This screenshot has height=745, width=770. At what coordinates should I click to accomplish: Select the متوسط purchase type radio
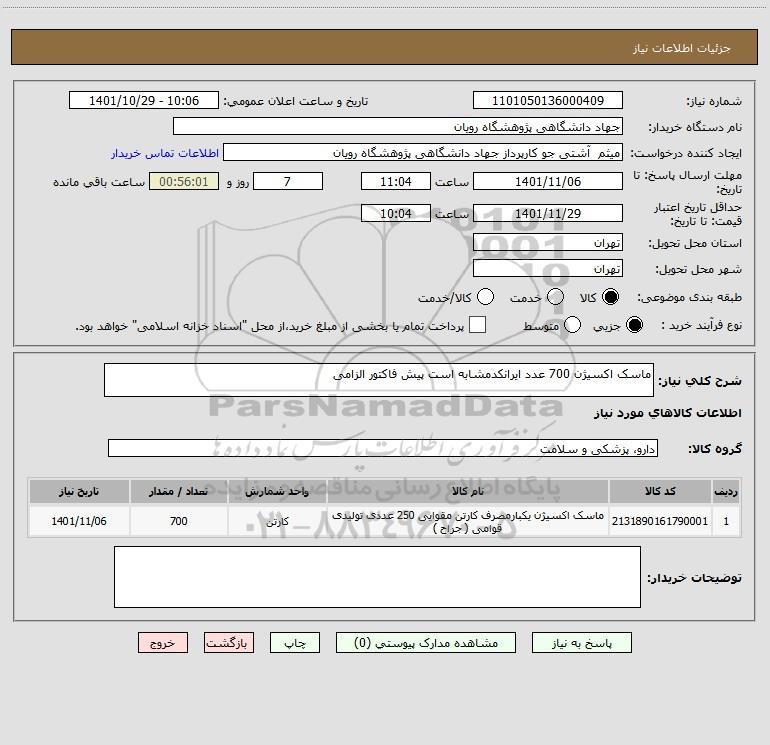[572, 325]
